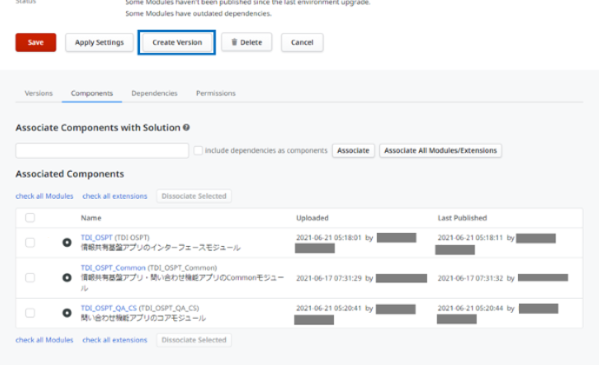The height and width of the screenshot is (365, 599).
Task: Click the Last Published column header
Action: pyautogui.click(x=462, y=218)
